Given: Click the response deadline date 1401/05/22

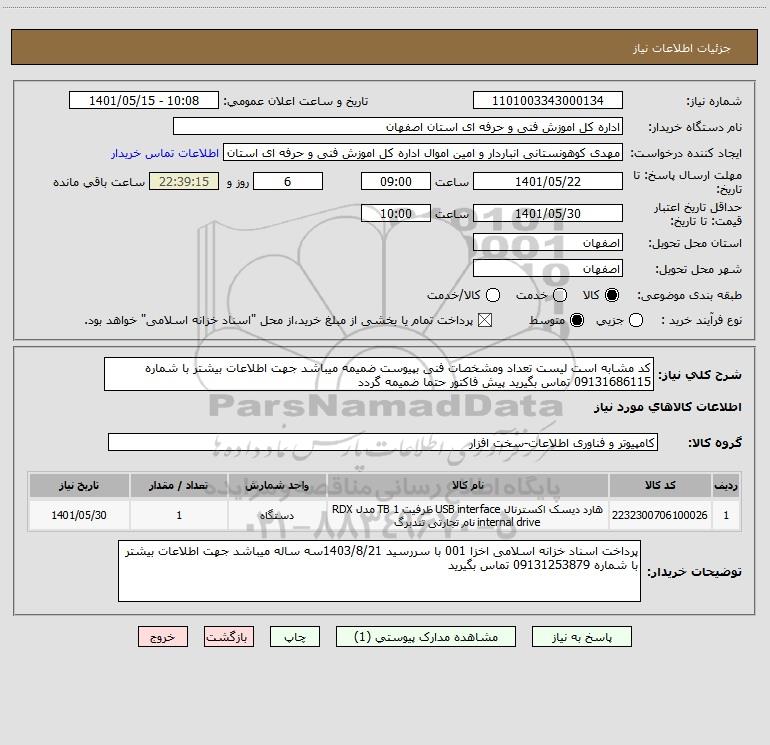Looking at the screenshot, I should pyautogui.click(x=548, y=182).
